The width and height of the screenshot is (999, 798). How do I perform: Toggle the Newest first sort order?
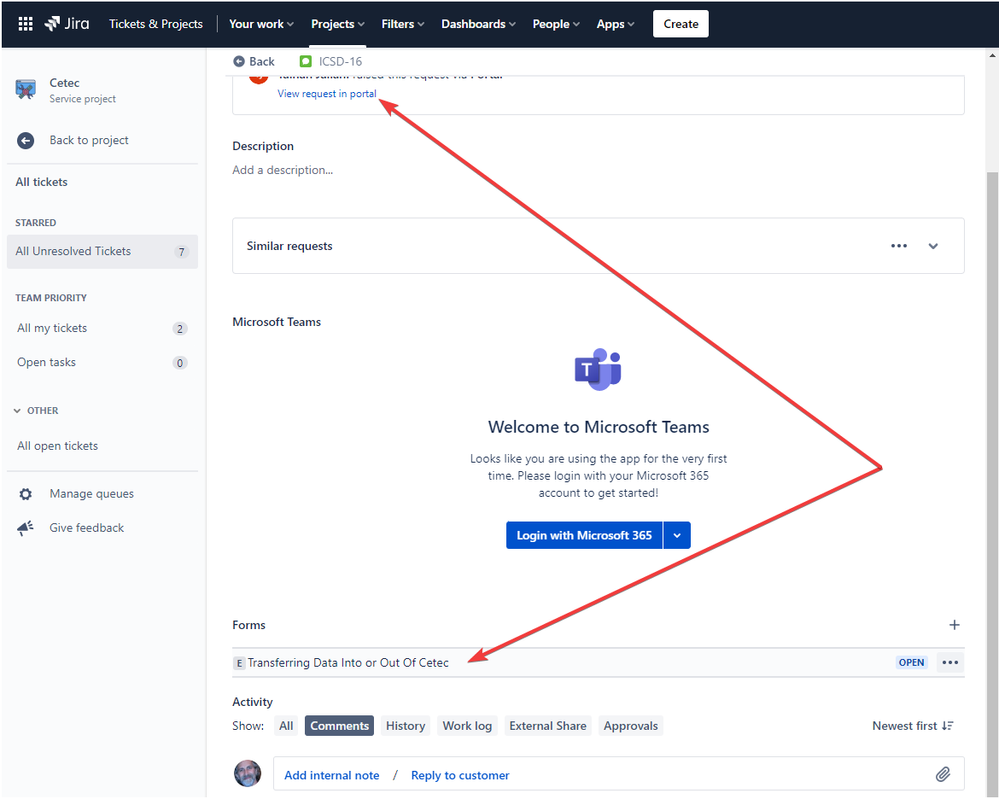click(912, 726)
